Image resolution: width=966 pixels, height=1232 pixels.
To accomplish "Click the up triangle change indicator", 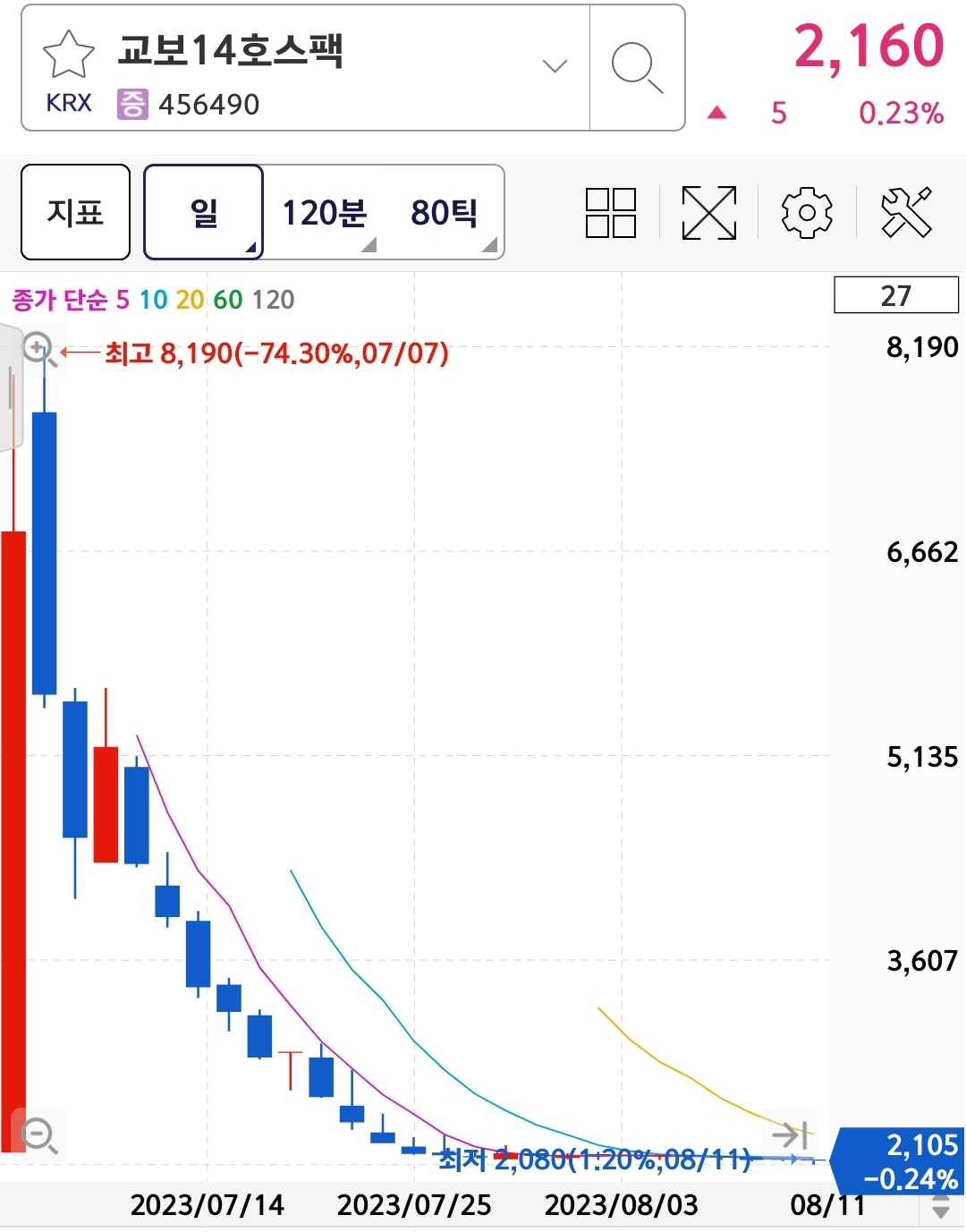I will pyautogui.click(x=716, y=113).
